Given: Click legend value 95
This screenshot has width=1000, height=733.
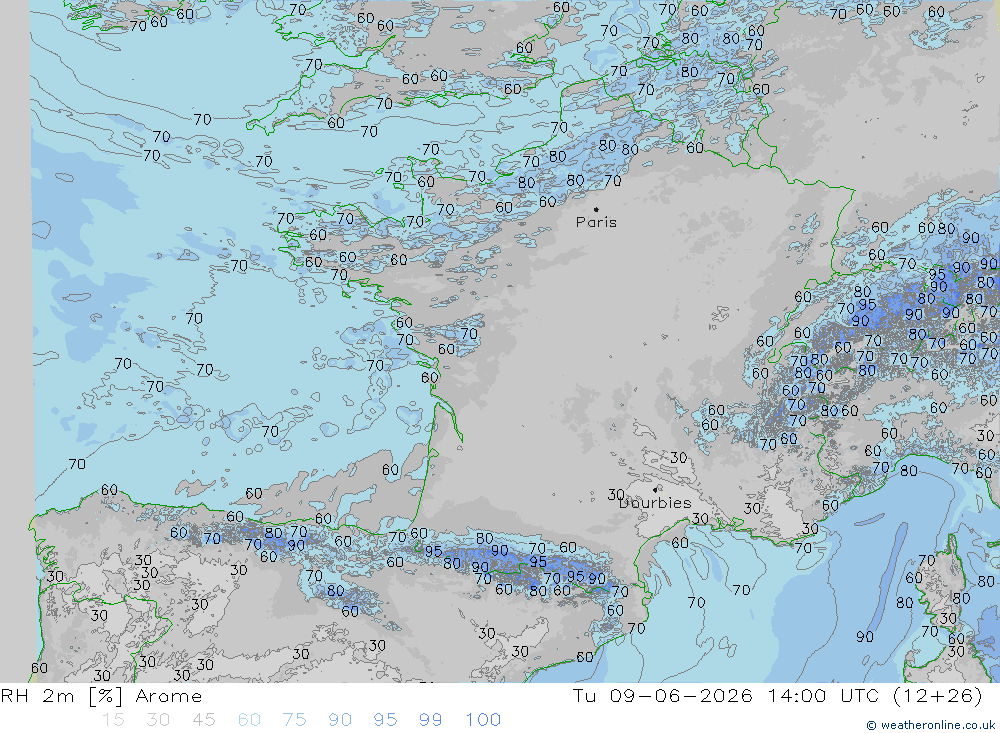Looking at the screenshot, I should point(386,720).
